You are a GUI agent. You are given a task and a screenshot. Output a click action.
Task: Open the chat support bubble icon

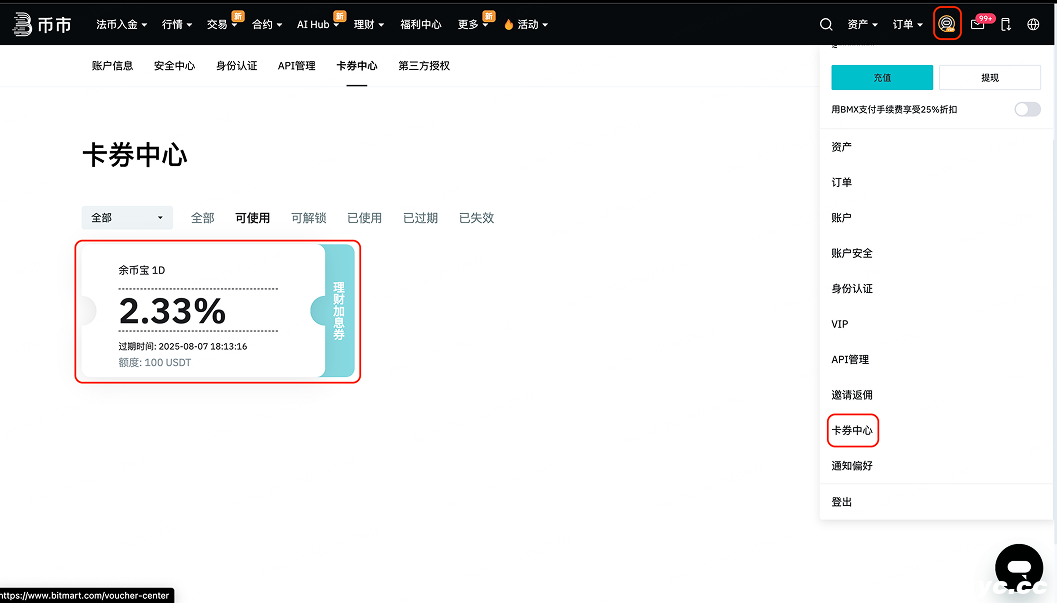click(1019, 566)
